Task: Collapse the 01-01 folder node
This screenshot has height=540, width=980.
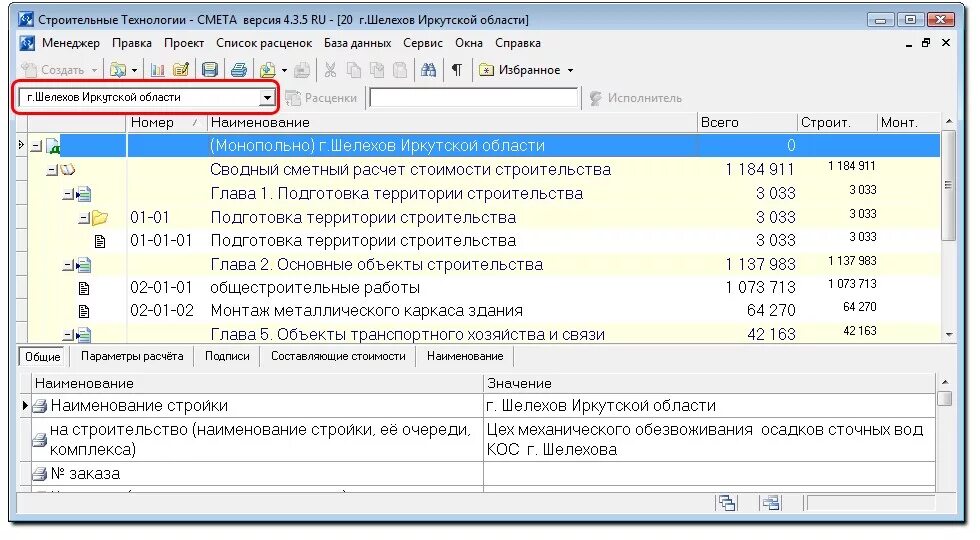Action: click(x=84, y=218)
